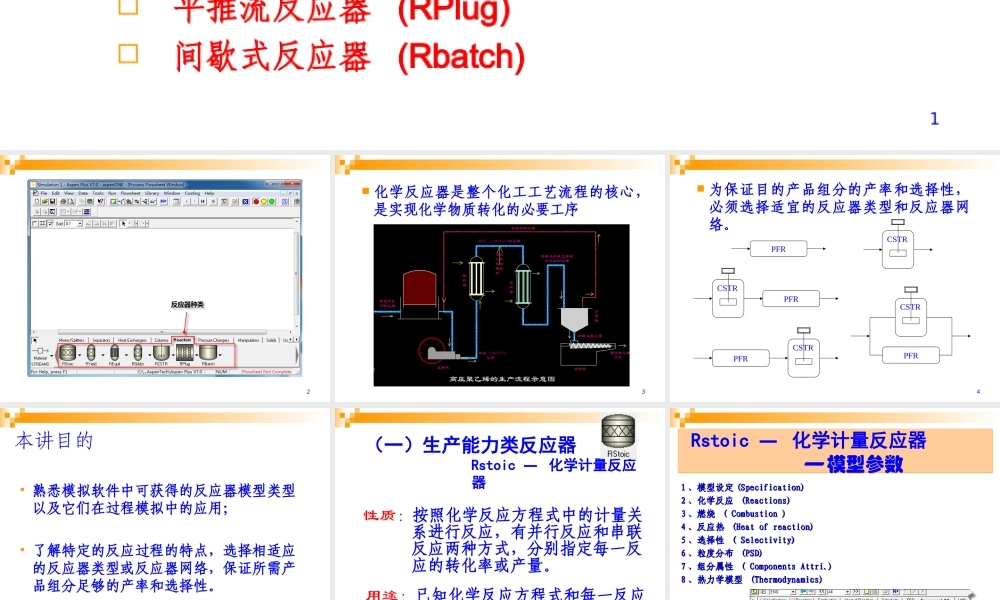Click the 本讲目的 slide heading
Image resolution: width=1000 pixels, height=600 pixels.
[54, 441]
